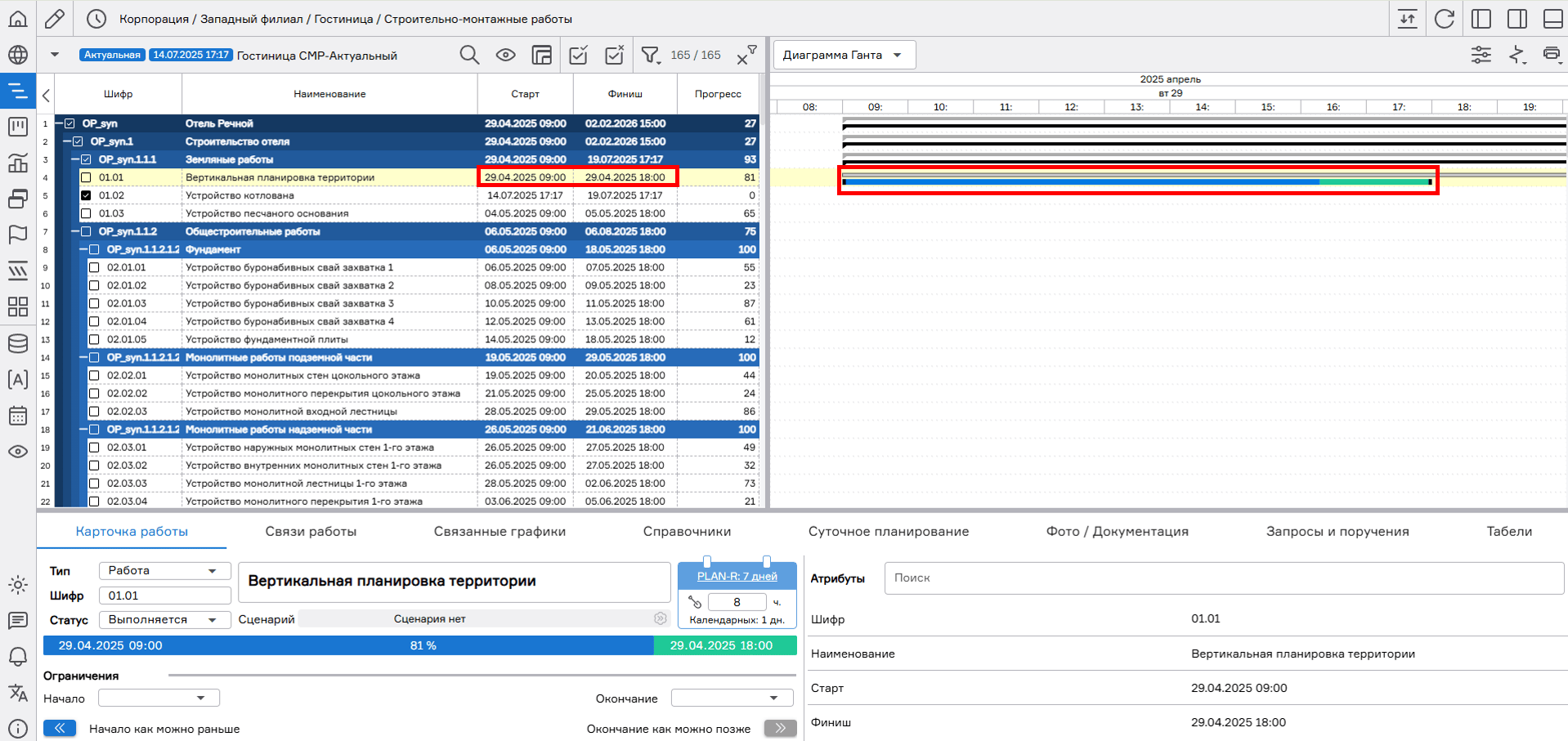Click the printer icon above Gantt chart
The width and height of the screenshot is (1568, 741).
[x=1551, y=55]
